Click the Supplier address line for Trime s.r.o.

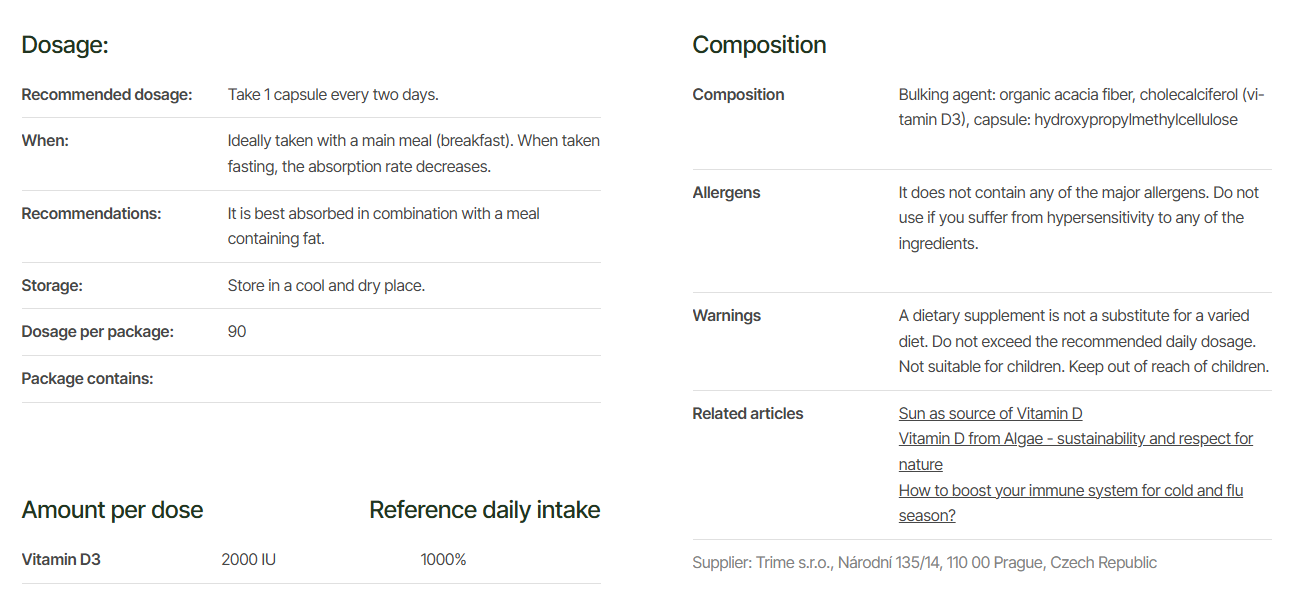point(924,563)
